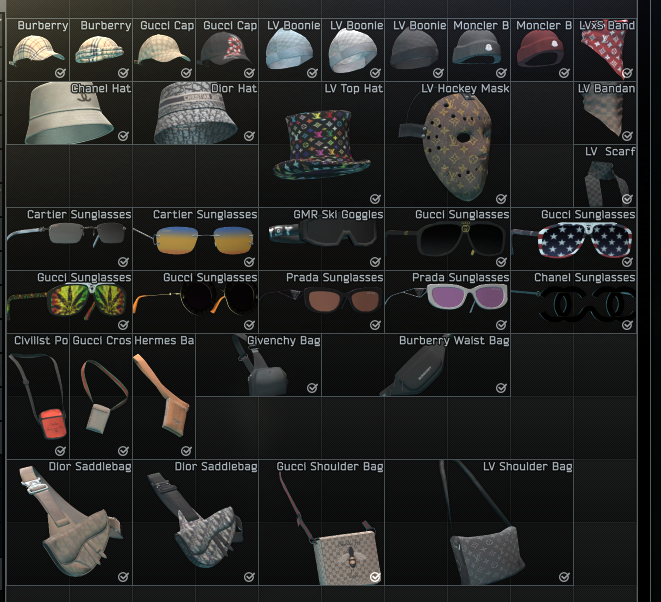The width and height of the screenshot is (661, 602).
Task: Pick Prada Sunglasses with purple lenses
Action: coord(447,302)
